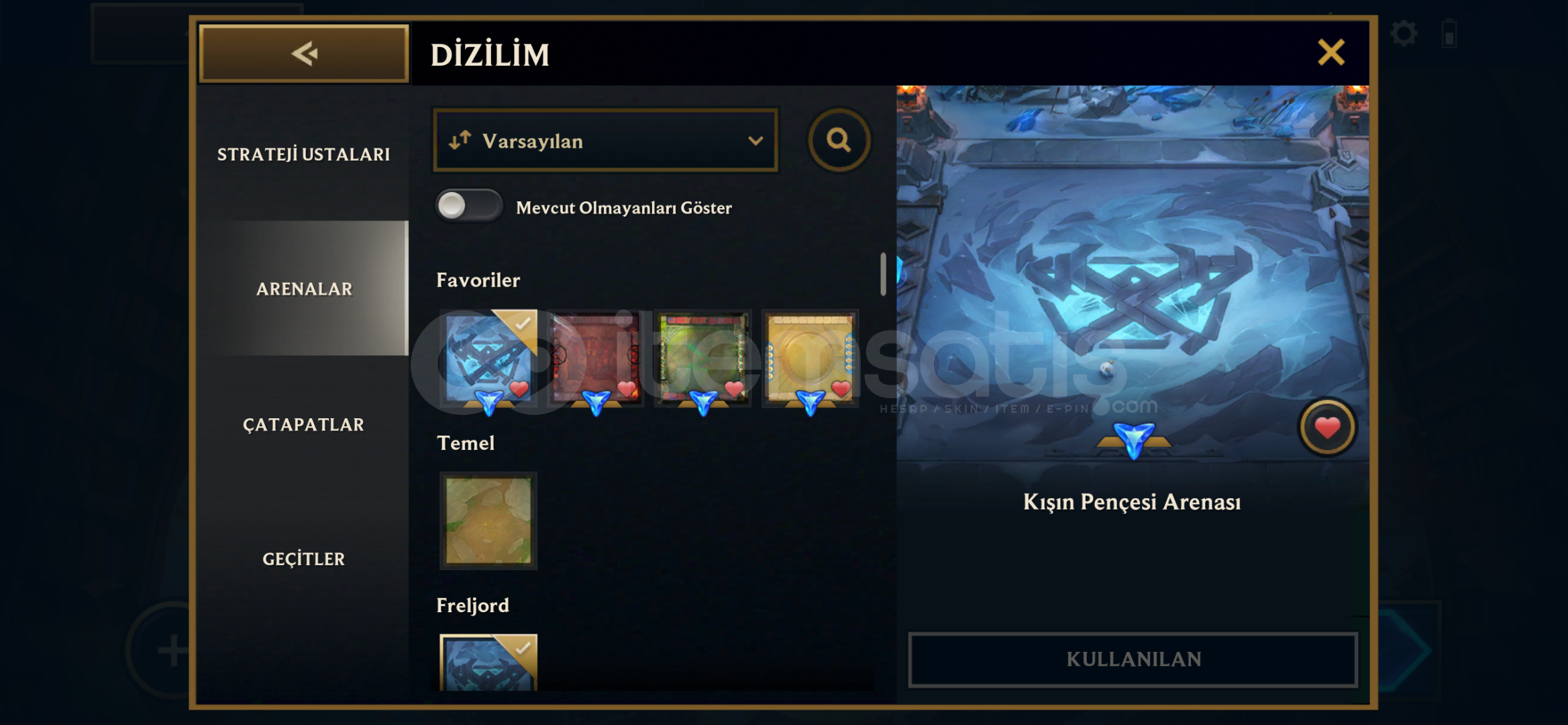This screenshot has height=725, width=1568.
Task: Expand the dropdown chevron arrow
Action: click(x=755, y=141)
